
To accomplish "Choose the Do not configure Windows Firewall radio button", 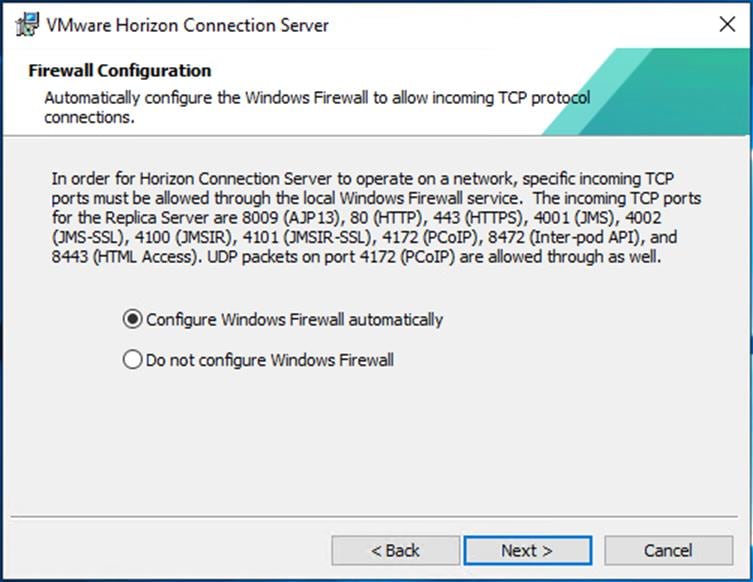I will 132,360.
